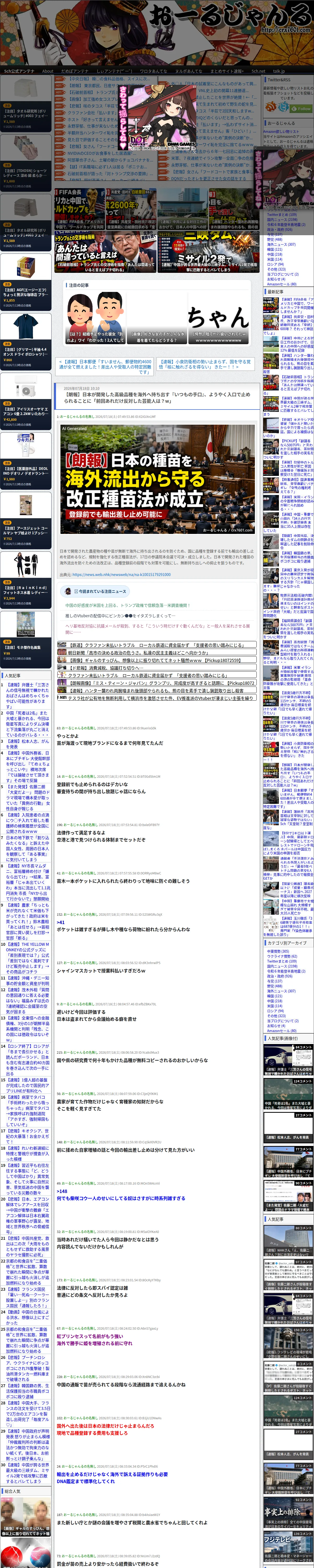Open featured card with ちゃん image

coord(218,318)
